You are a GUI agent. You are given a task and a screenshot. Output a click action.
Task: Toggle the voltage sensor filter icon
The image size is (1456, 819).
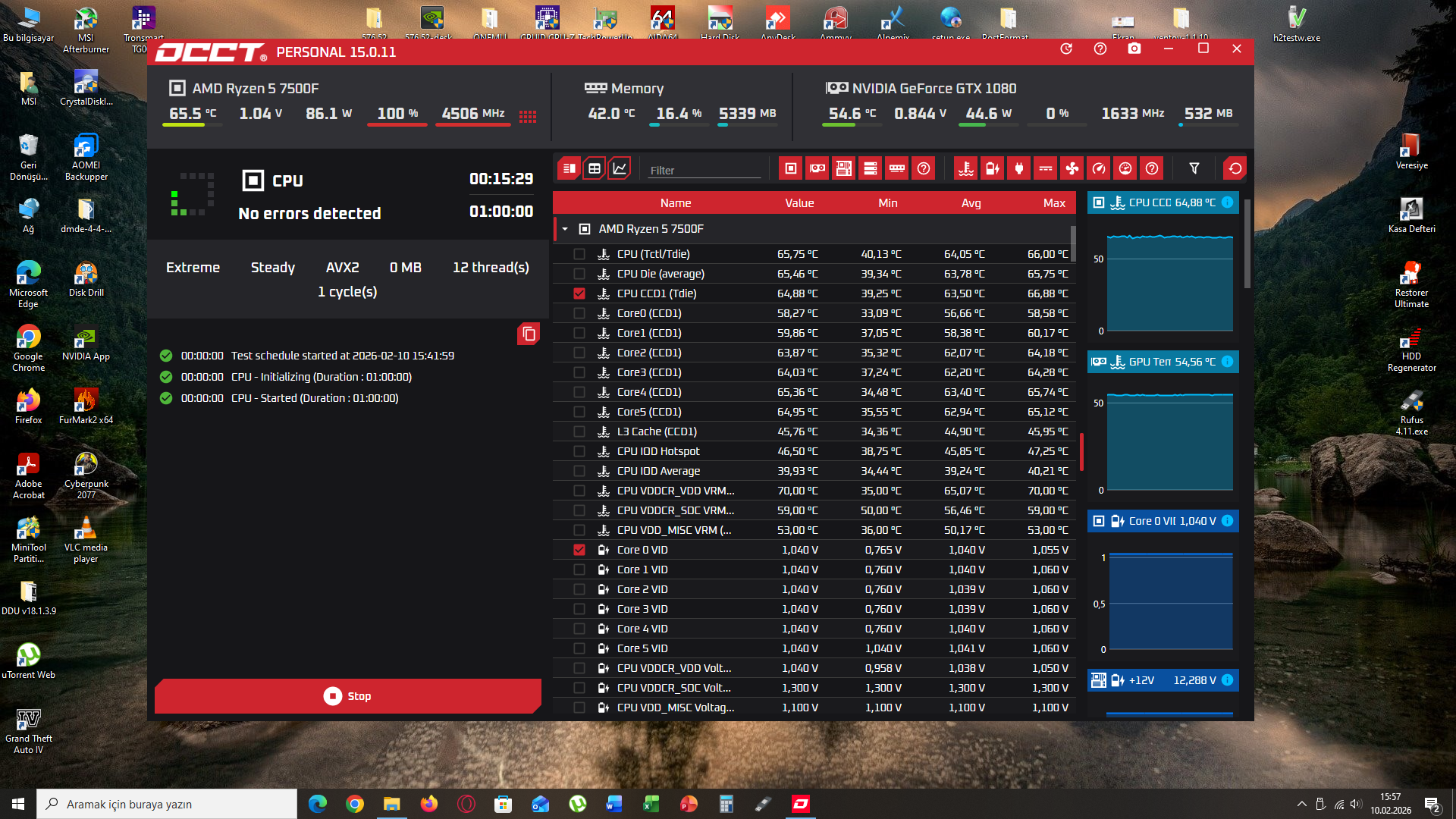pyautogui.click(x=992, y=168)
